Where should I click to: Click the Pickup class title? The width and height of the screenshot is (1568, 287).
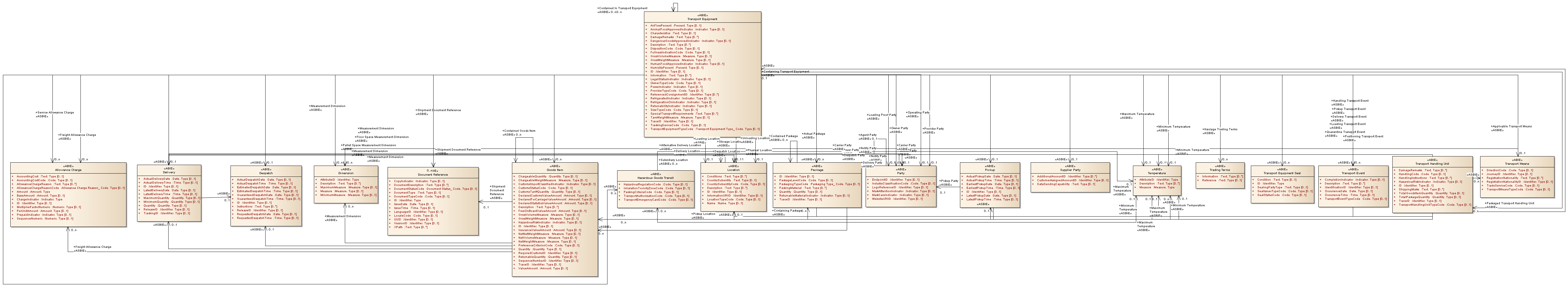point(990,170)
